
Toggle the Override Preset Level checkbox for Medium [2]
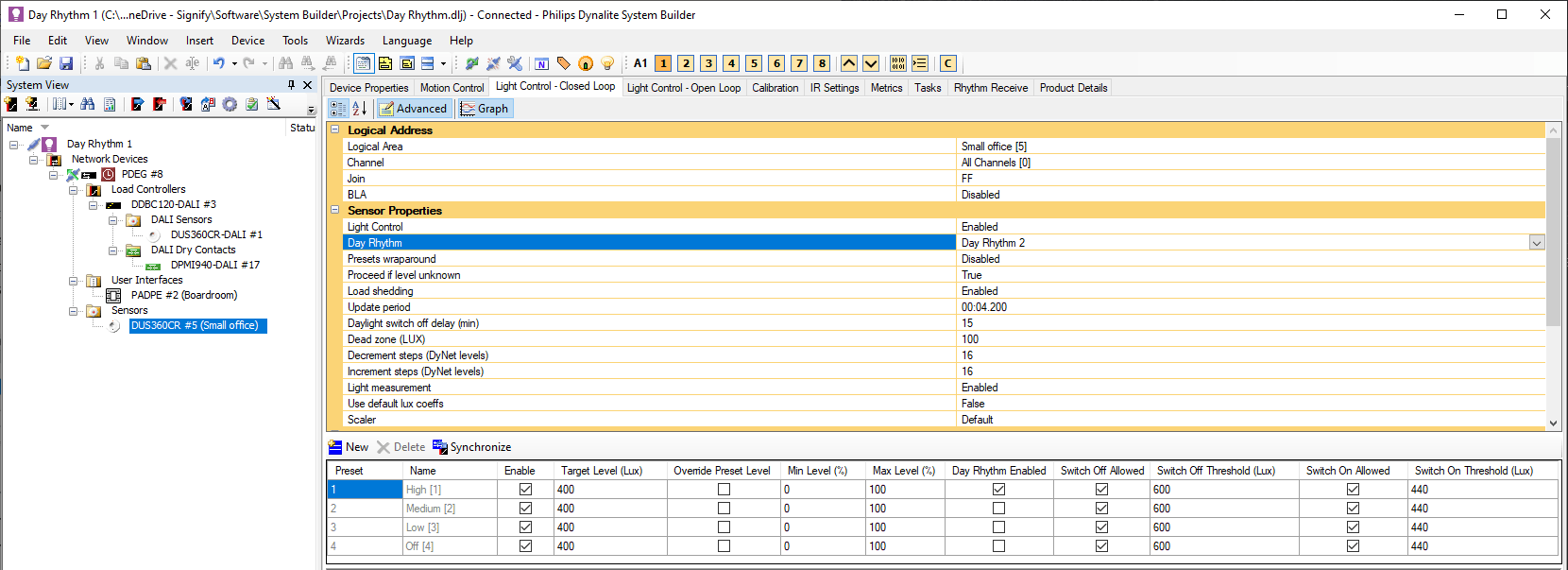[724, 509]
